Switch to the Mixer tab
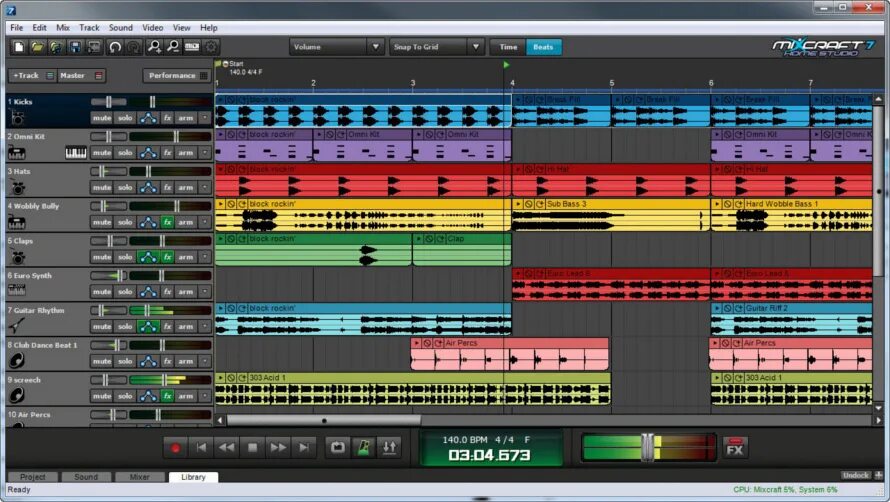 click(140, 477)
